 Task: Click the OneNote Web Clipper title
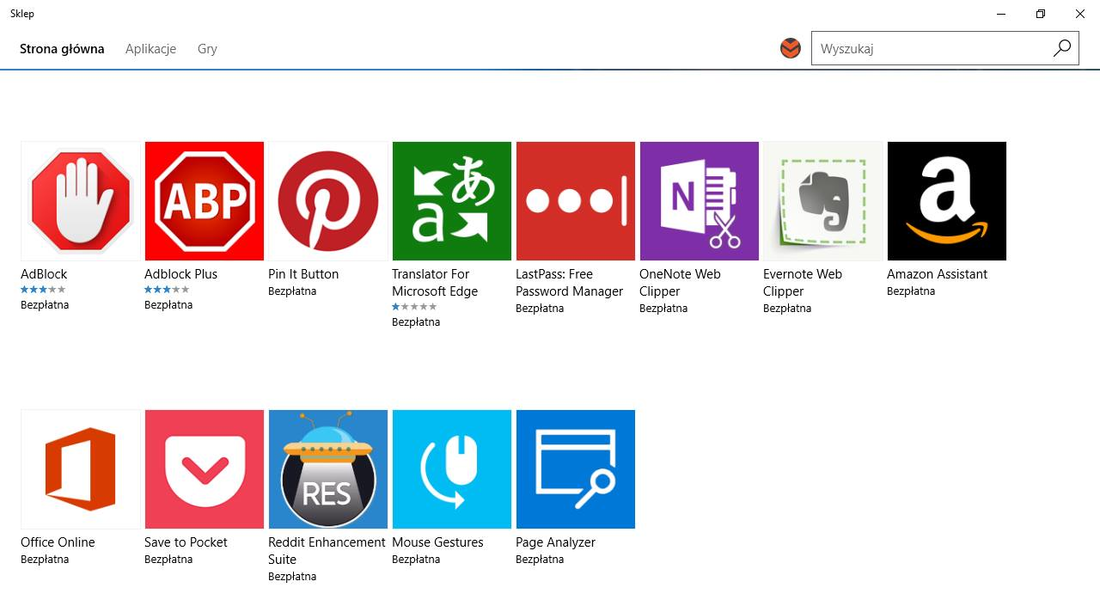pyautogui.click(x=680, y=283)
